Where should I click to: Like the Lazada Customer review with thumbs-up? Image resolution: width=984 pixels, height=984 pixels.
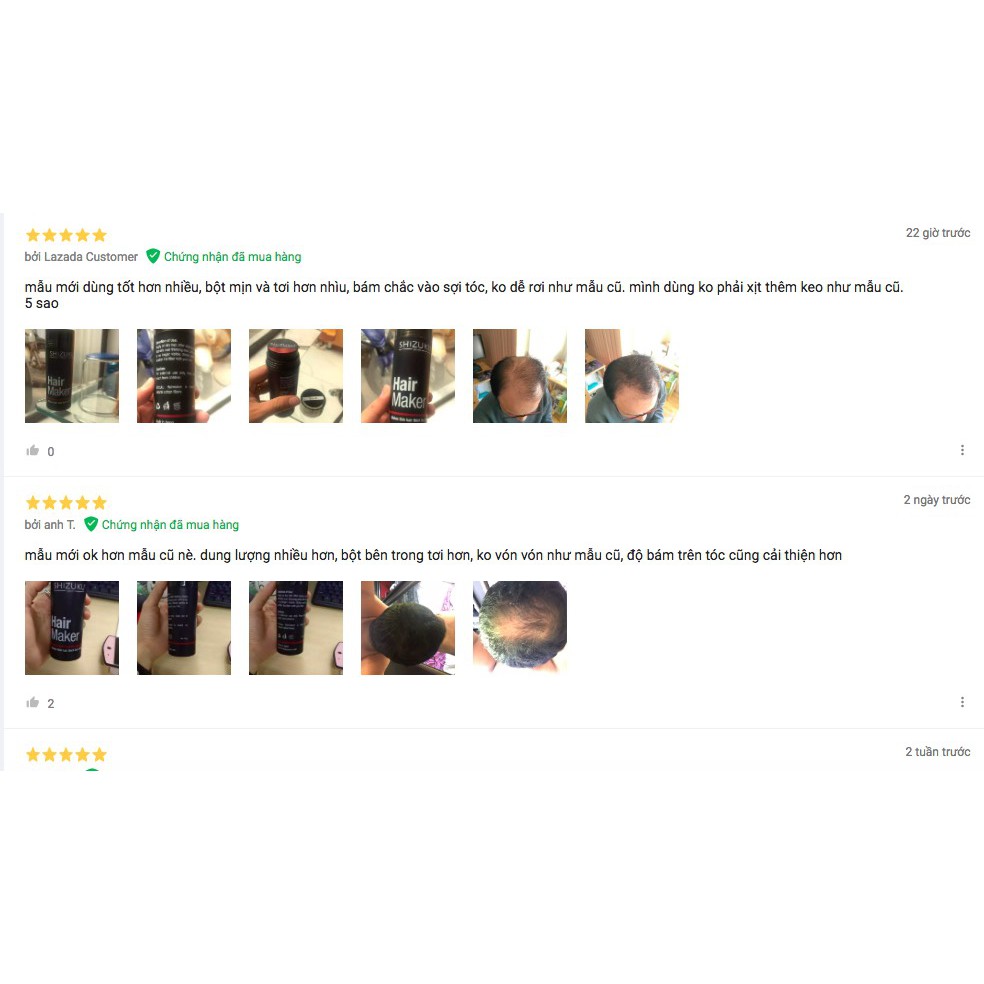[33, 451]
